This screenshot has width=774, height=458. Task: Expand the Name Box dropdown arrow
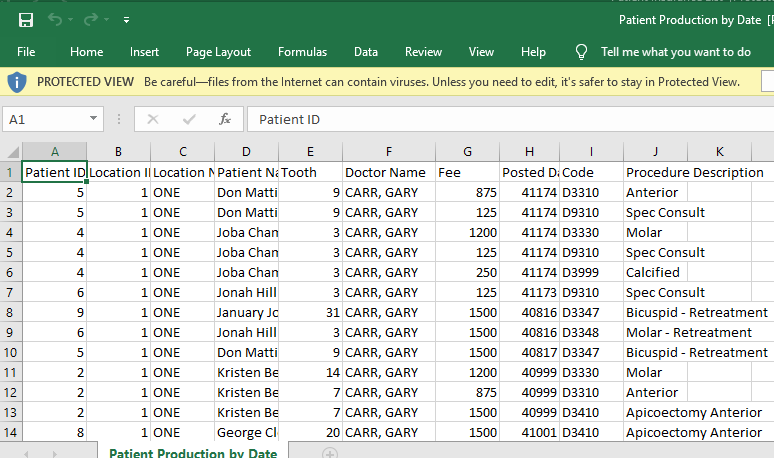tap(94, 119)
